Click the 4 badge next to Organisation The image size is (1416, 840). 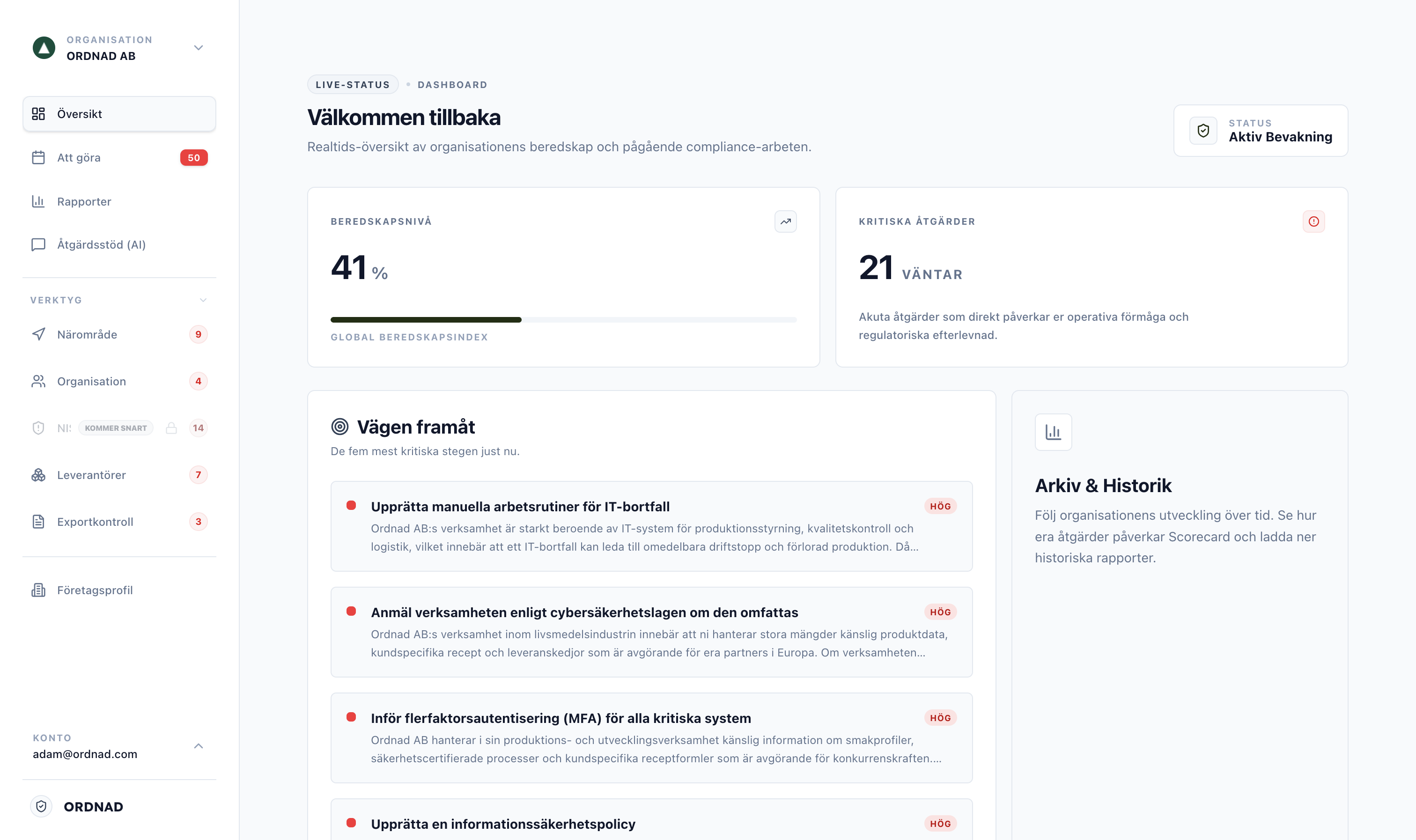tap(198, 382)
